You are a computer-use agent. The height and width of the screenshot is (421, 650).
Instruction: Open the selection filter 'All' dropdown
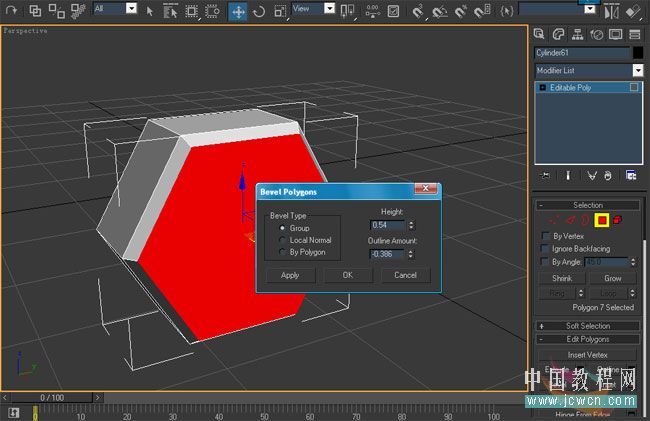[x=131, y=8]
